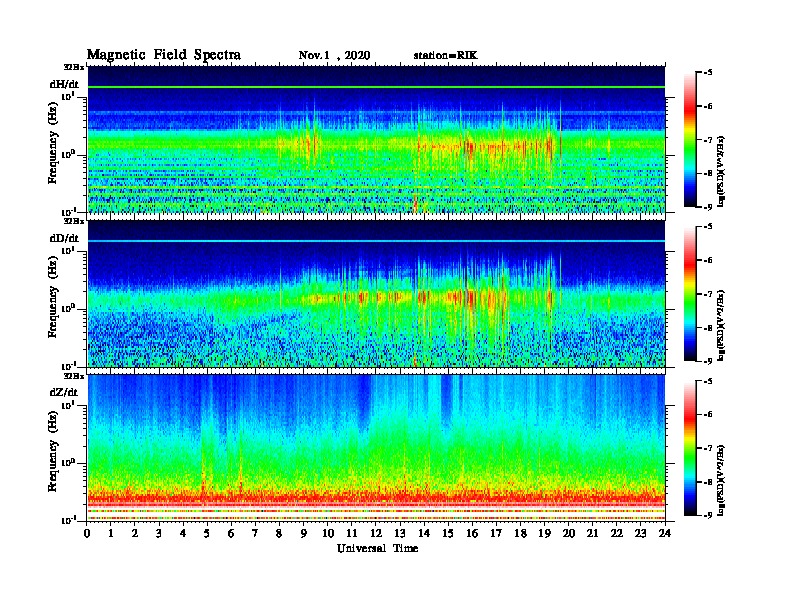
Task: Click the -7 tick of dD/dt color scale
Action: pyautogui.click(x=708, y=294)
